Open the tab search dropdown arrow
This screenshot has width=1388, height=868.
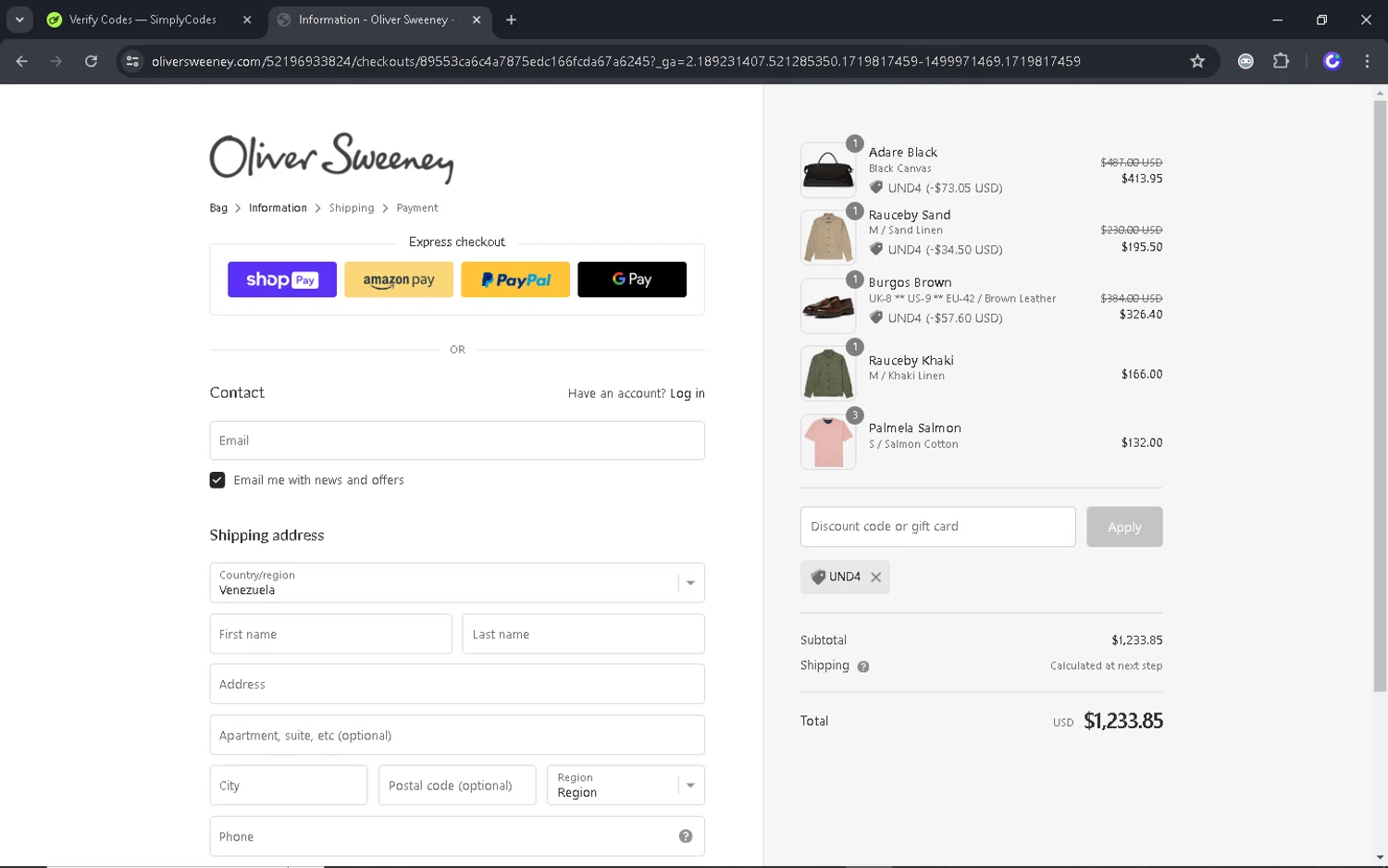[19, 19]
